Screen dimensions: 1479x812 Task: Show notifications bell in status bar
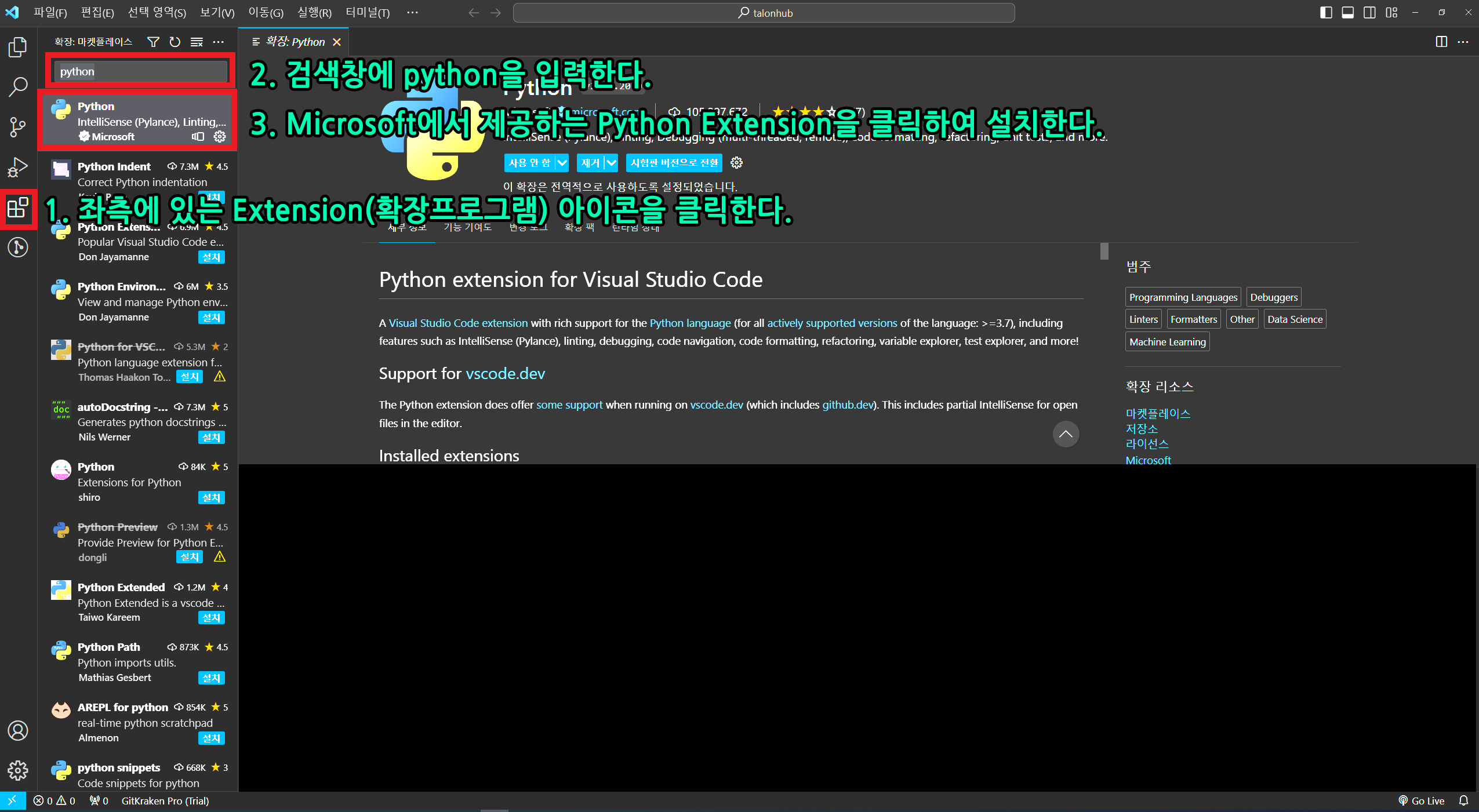coord(1463,800)
